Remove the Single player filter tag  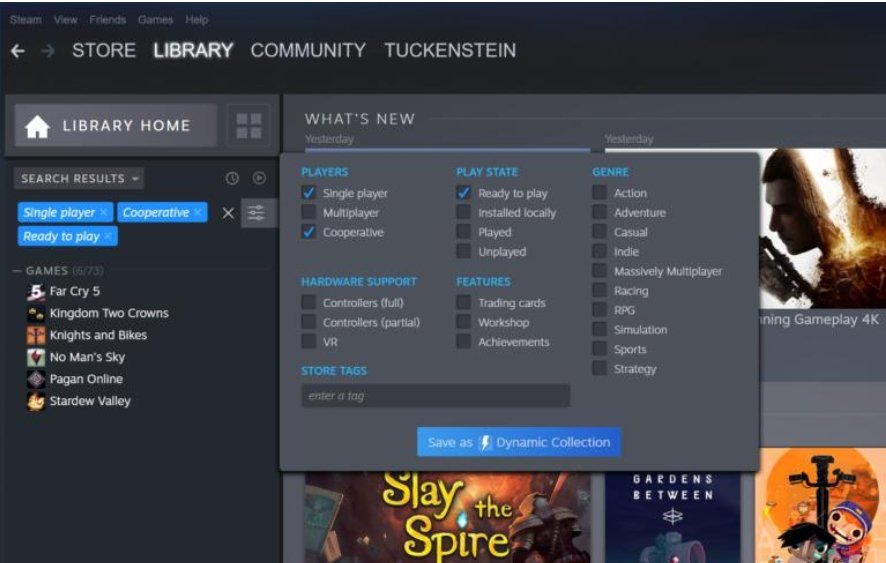[x=103, y=213]
